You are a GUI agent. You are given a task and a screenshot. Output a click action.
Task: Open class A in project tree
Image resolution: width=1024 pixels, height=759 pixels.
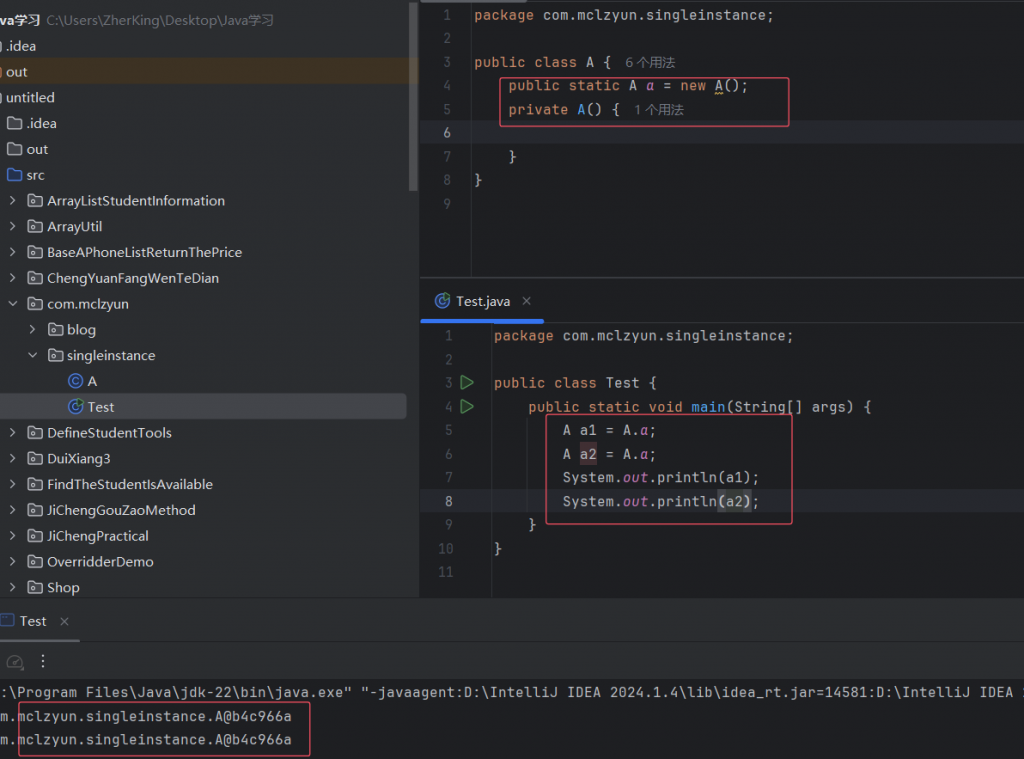click(92, 381)
